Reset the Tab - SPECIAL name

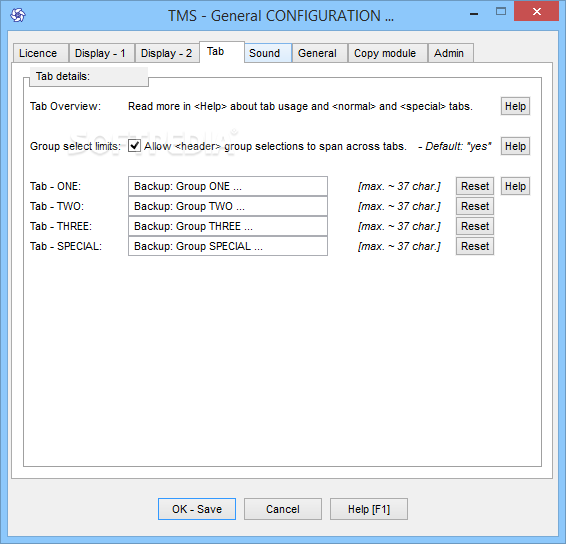tap(475, 246)
